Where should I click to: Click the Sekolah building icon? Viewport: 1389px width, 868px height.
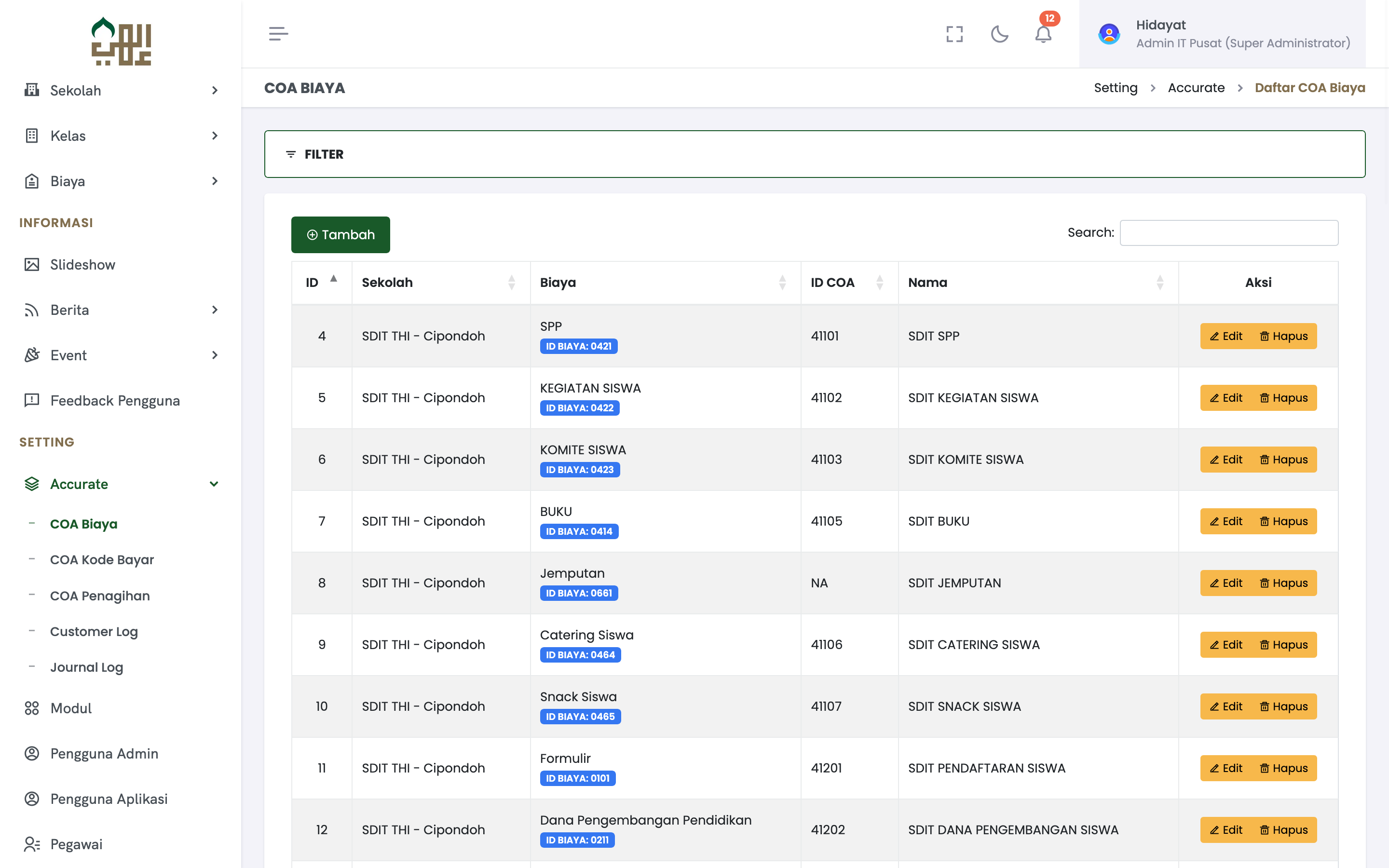31,90
